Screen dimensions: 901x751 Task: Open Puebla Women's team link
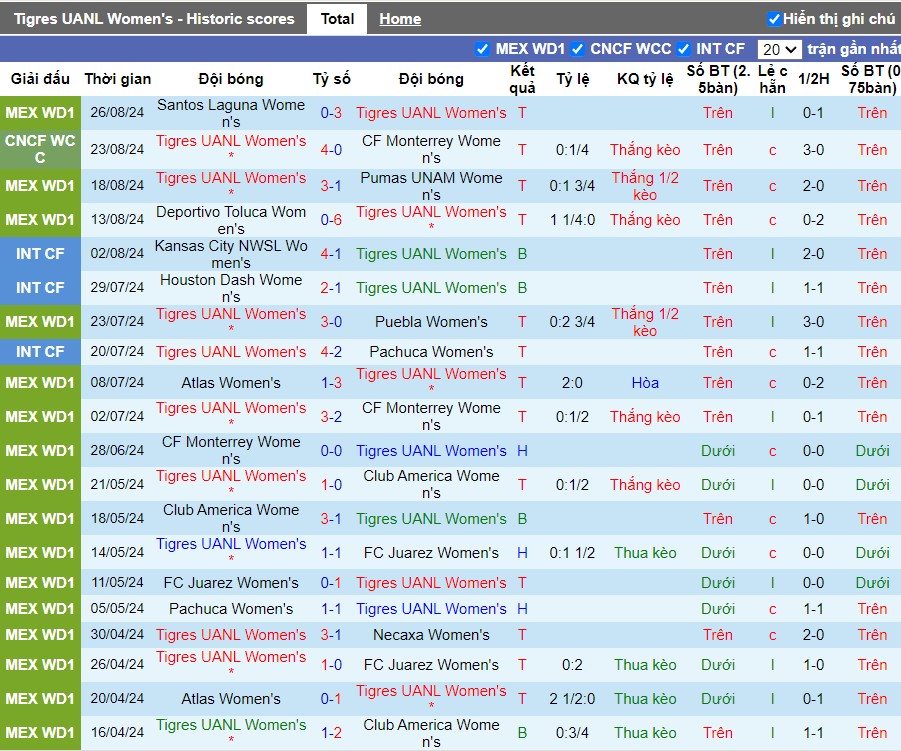point(431,322)
